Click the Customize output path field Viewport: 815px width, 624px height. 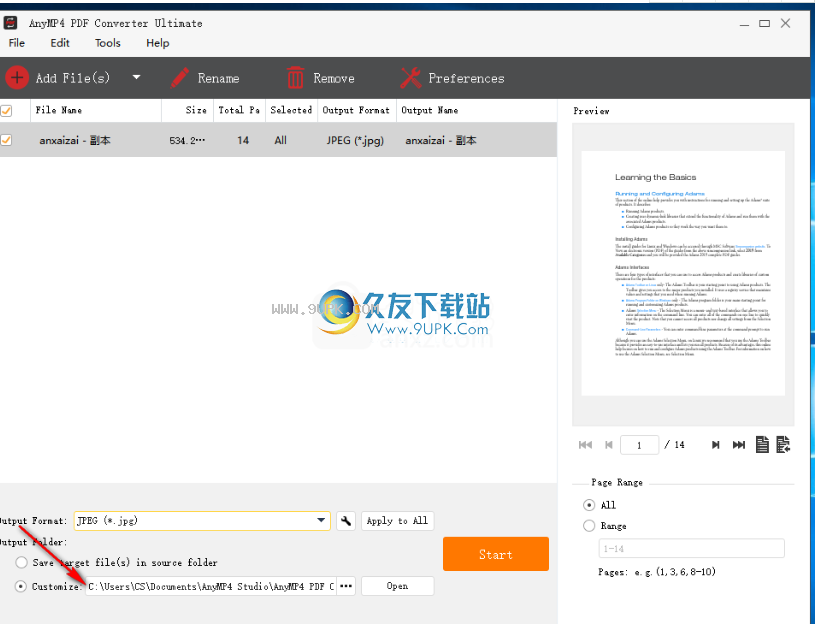(x=211, y=586)
